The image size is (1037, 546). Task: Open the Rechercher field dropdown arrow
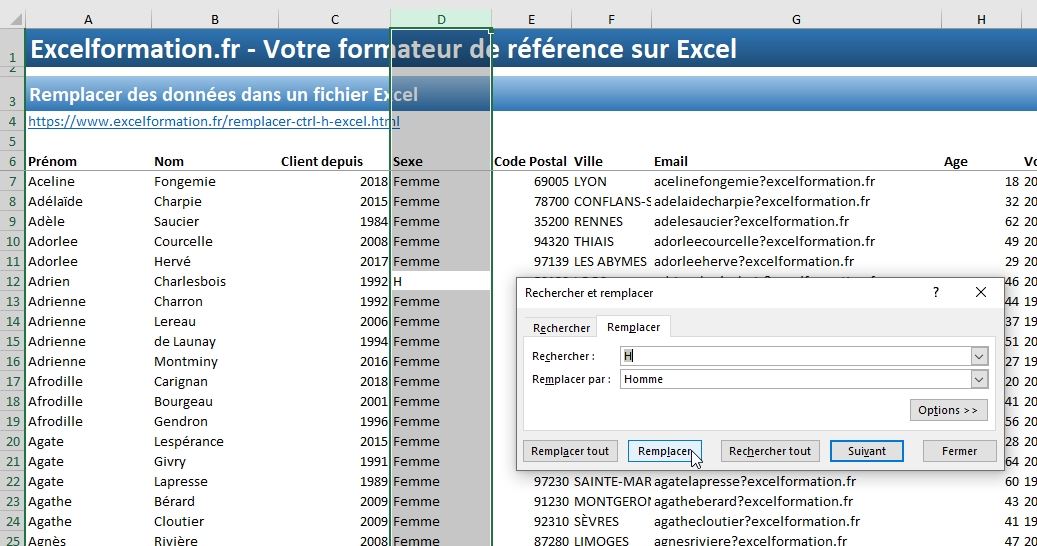[x=979, y=356]
